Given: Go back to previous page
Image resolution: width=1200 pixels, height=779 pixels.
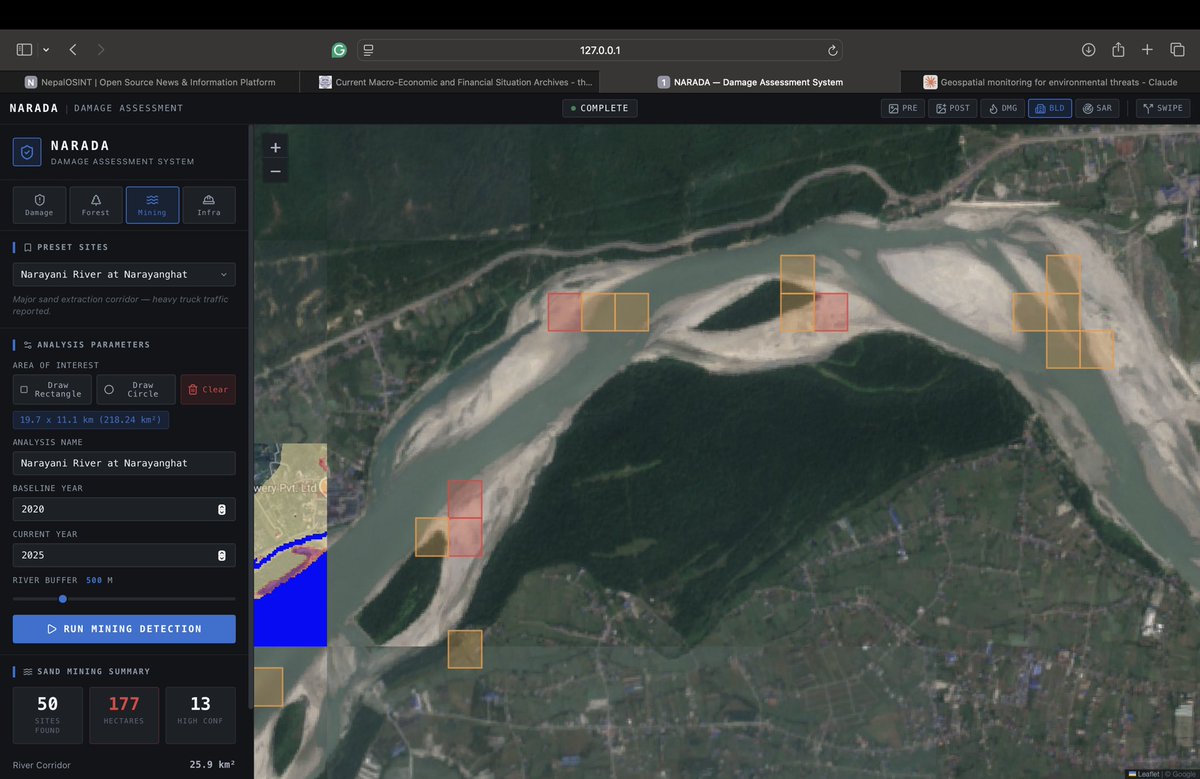Looking at the screenshot, I should pos(73,50).
